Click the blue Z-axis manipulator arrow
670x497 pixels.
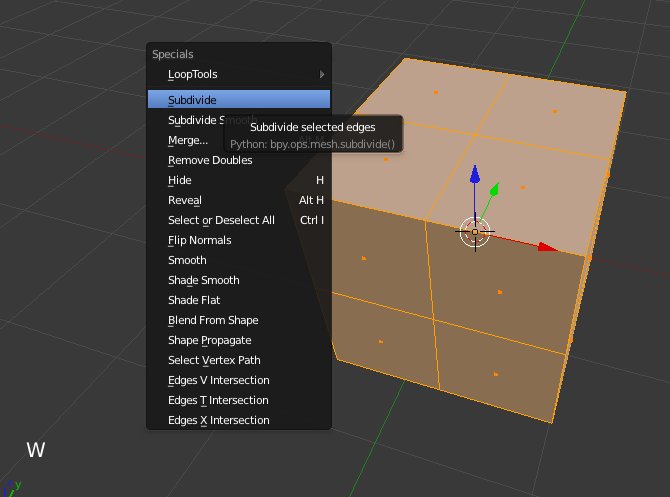(x=475, y=175)
